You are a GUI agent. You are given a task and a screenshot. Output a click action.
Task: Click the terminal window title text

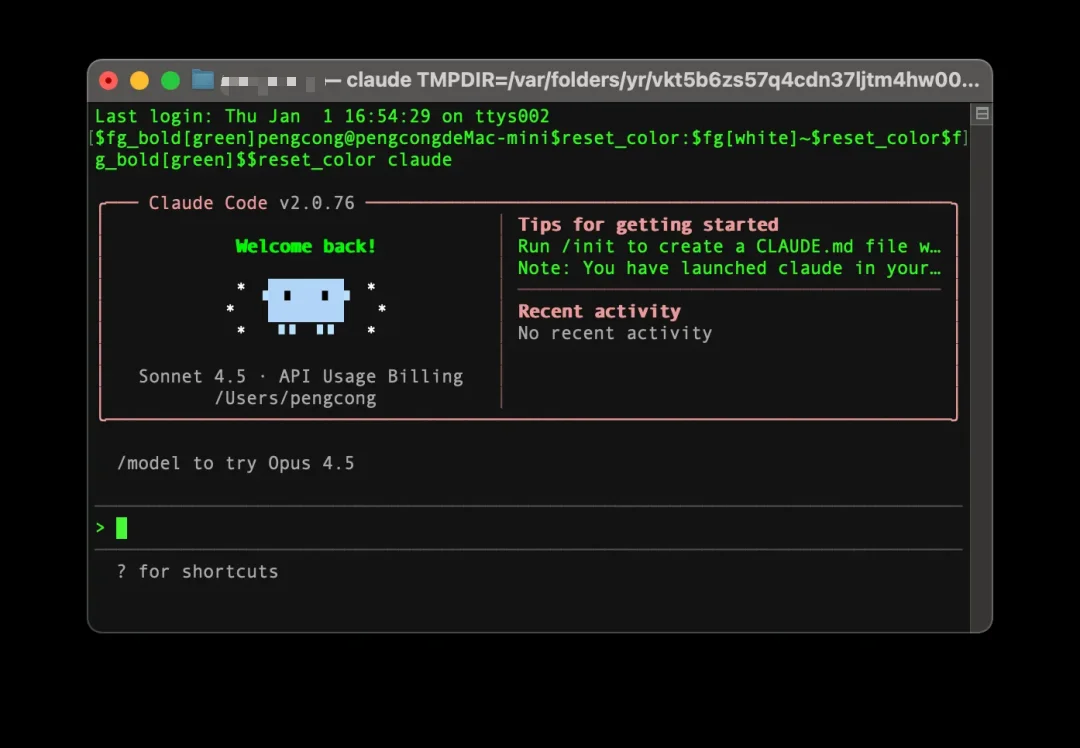[x=660, y=80]
